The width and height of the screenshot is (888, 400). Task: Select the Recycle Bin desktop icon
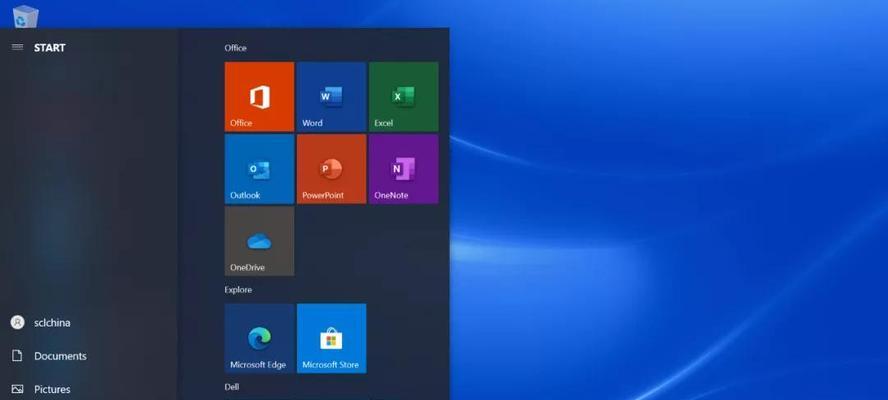tap(25, 16)
